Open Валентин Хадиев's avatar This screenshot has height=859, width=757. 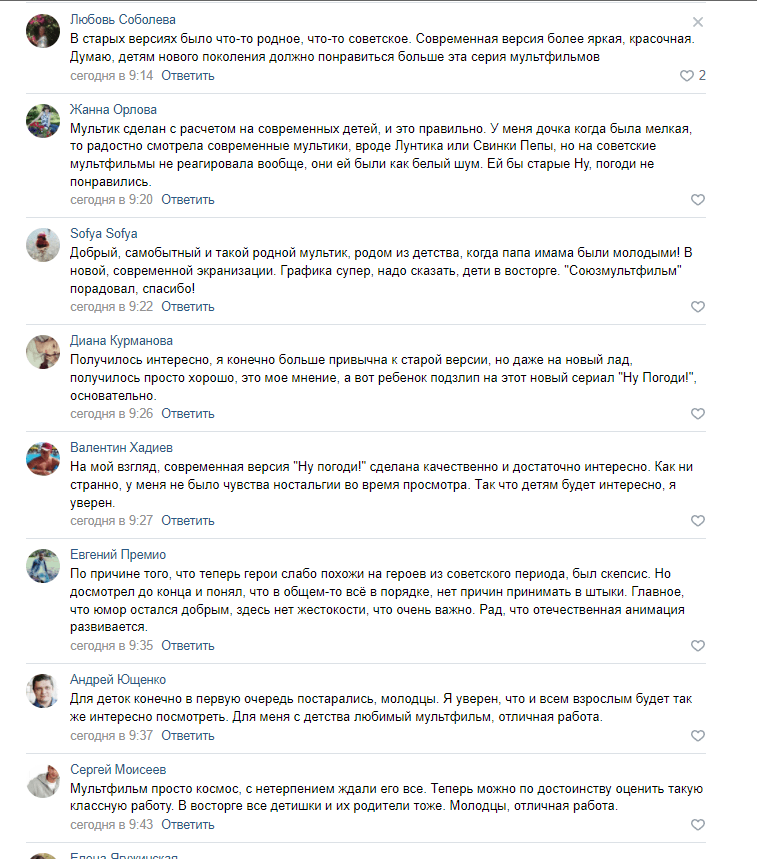point(44,458)
